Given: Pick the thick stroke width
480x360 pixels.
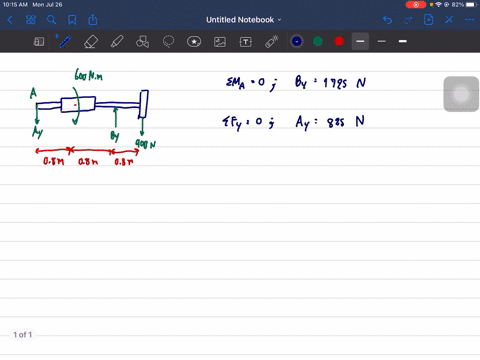Looking at the screenshot, I should click(x=403, y=41).
